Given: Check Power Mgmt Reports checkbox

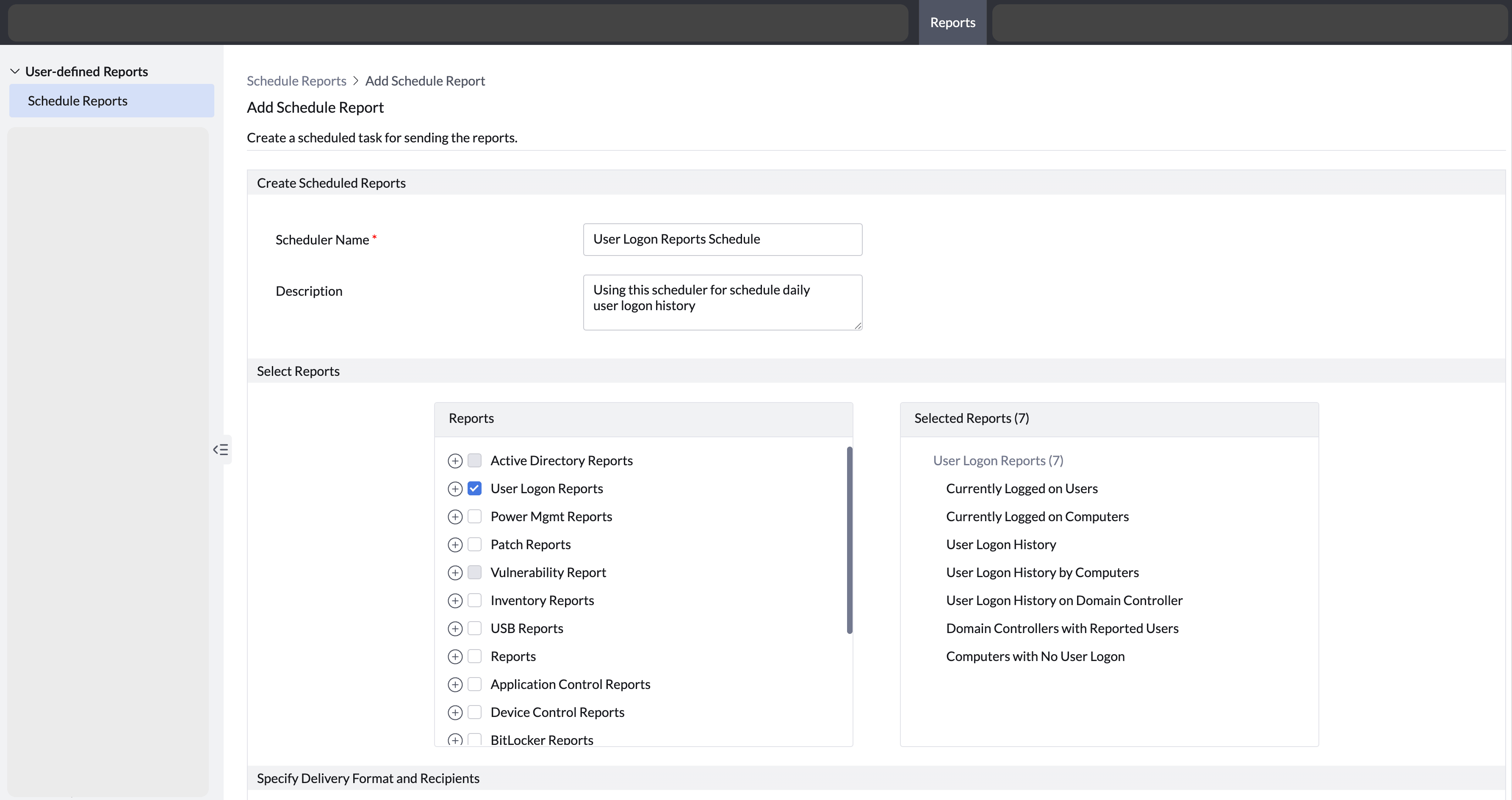Looking at the screenshot, I should [x=474, y=516].
